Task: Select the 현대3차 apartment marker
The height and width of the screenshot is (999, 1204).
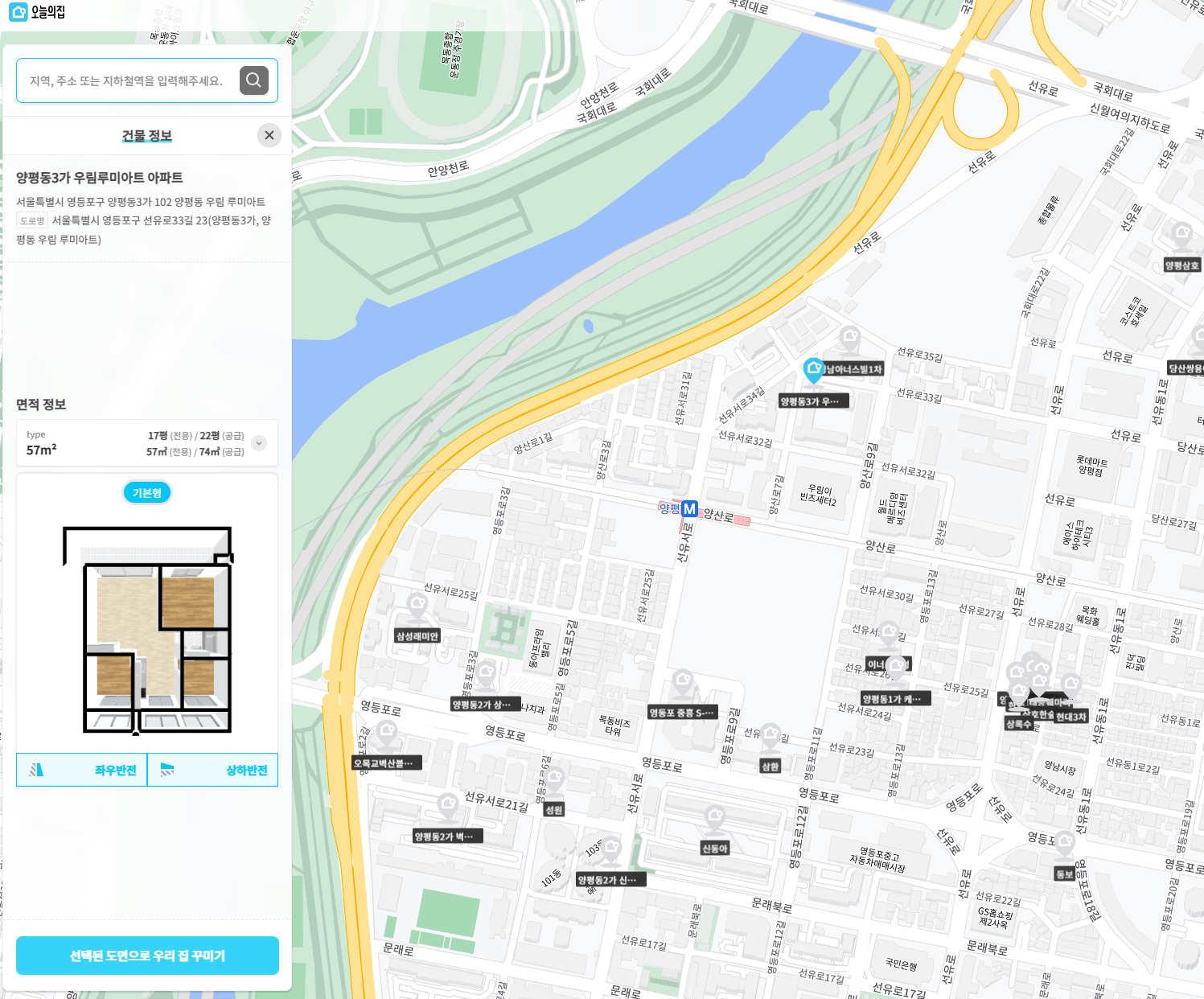Action: (x=1071, y=685)
